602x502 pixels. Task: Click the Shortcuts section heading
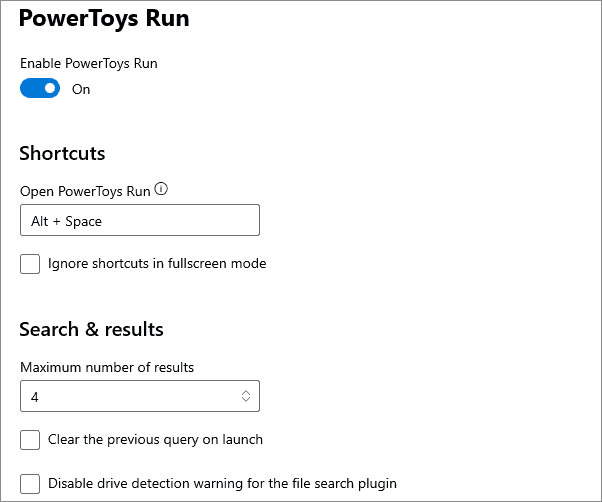click(62, 153)
